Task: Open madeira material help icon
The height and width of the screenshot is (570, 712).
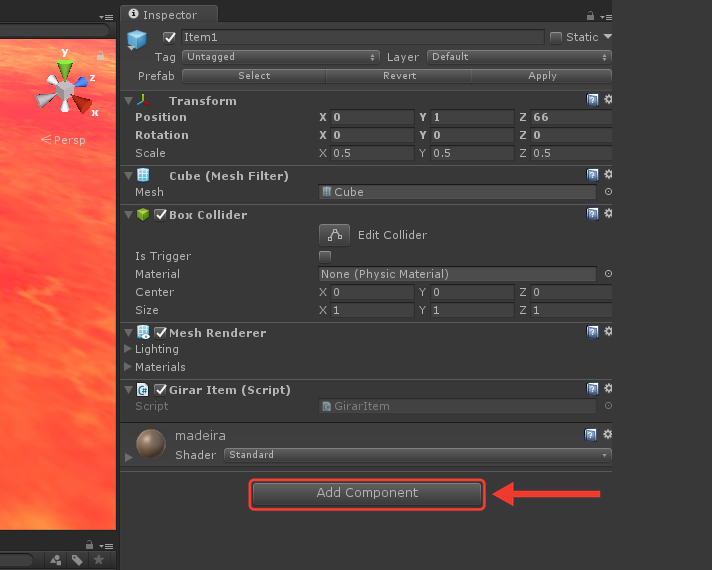Action: click(x=590, y=435)
